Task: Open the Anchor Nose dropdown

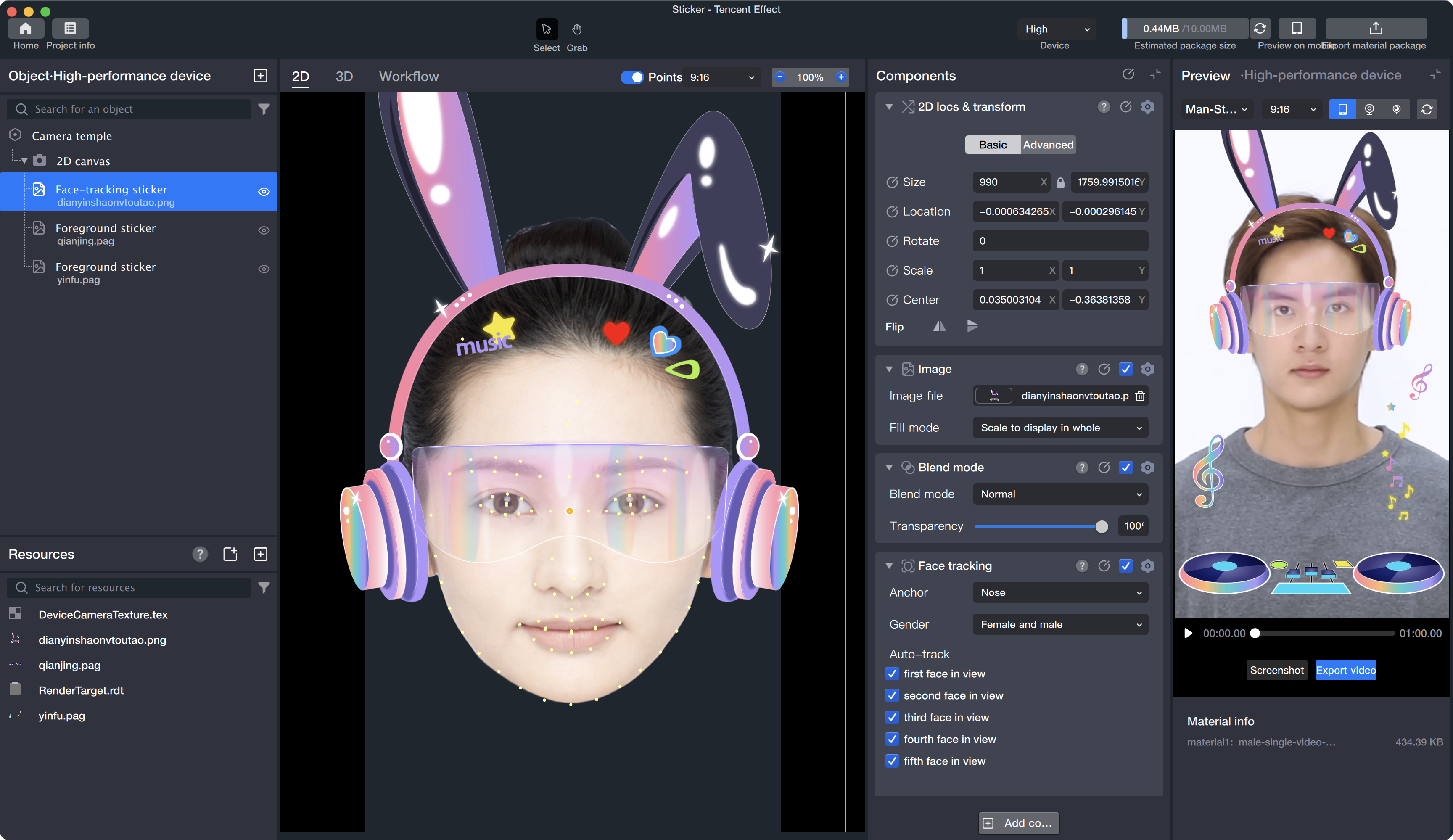Action: pos(1060,593)
